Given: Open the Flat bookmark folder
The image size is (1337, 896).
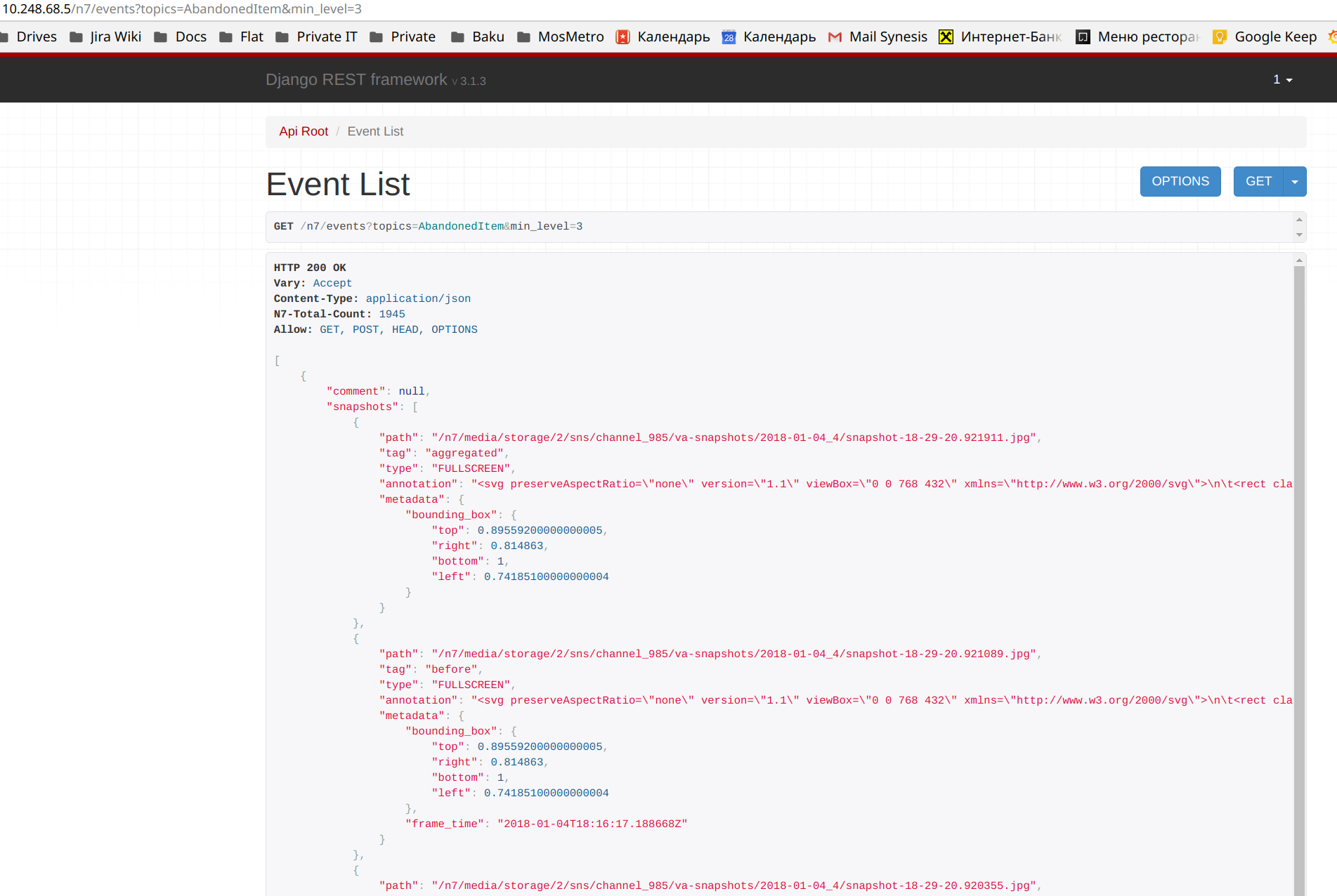Looking at the screenshot, I should 241,37.
